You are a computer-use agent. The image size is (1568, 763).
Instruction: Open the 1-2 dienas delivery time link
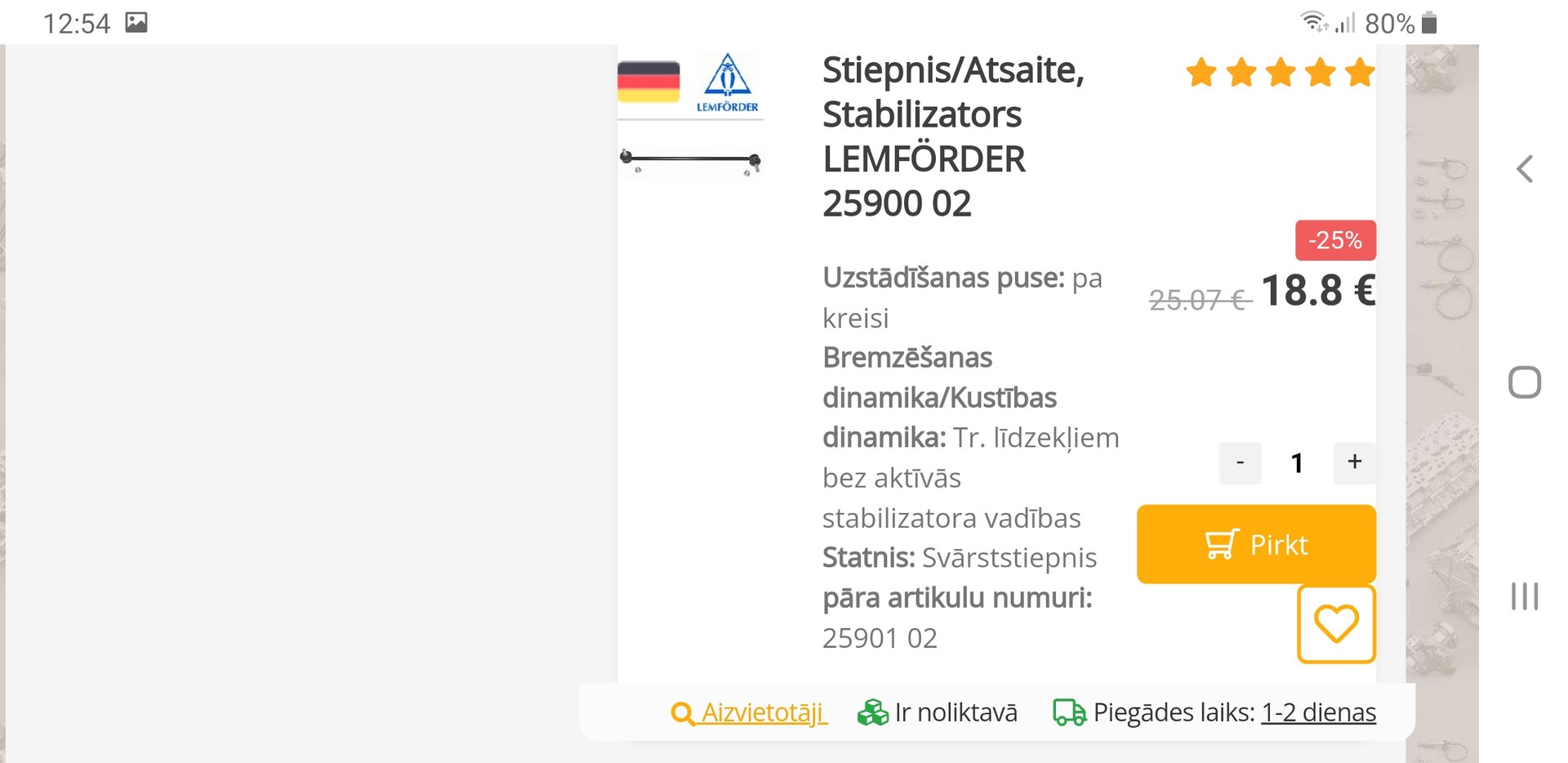[1318, 712]
